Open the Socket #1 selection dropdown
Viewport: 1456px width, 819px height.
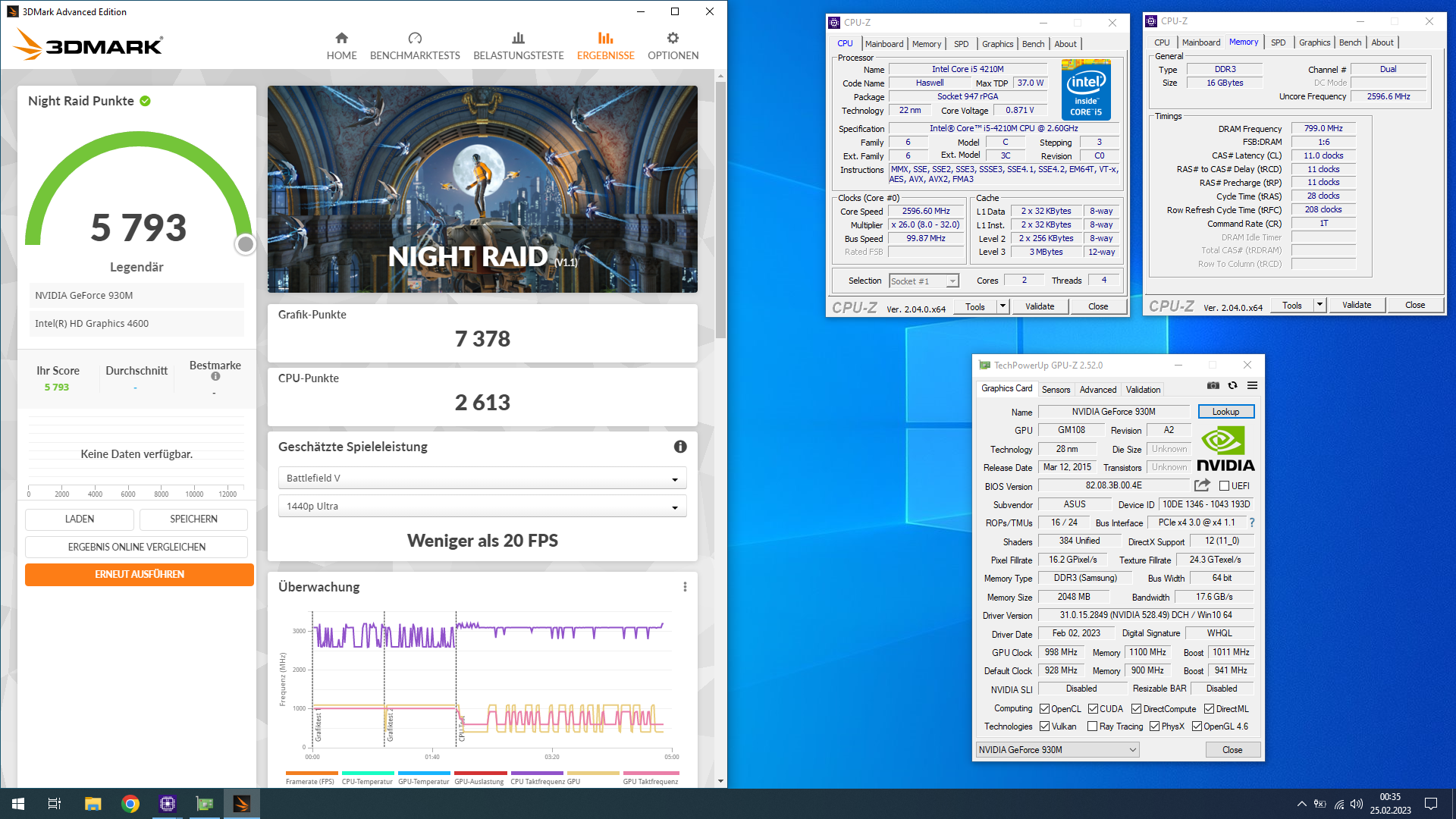pos(924,281)
